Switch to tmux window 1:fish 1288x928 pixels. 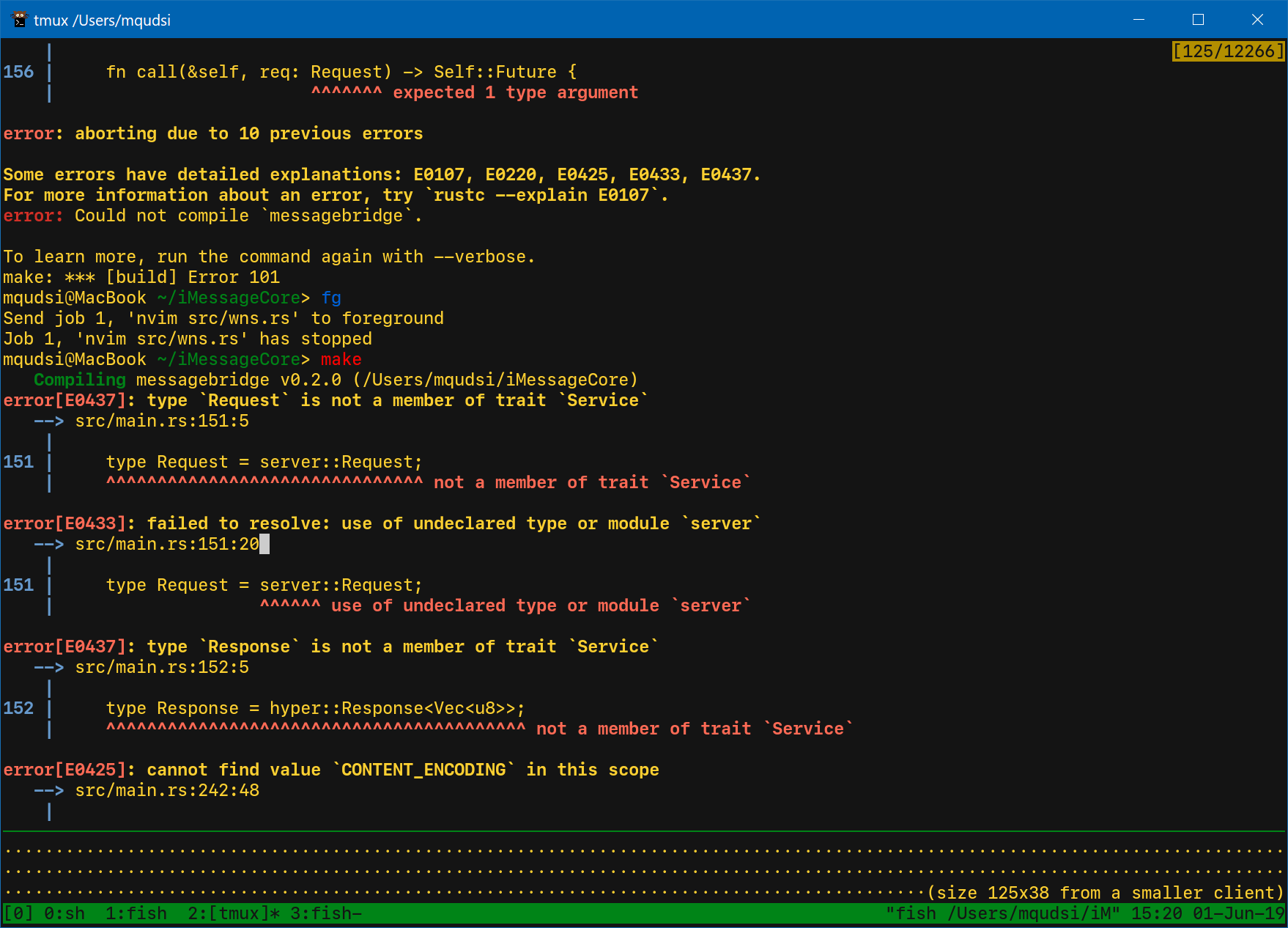136,913
